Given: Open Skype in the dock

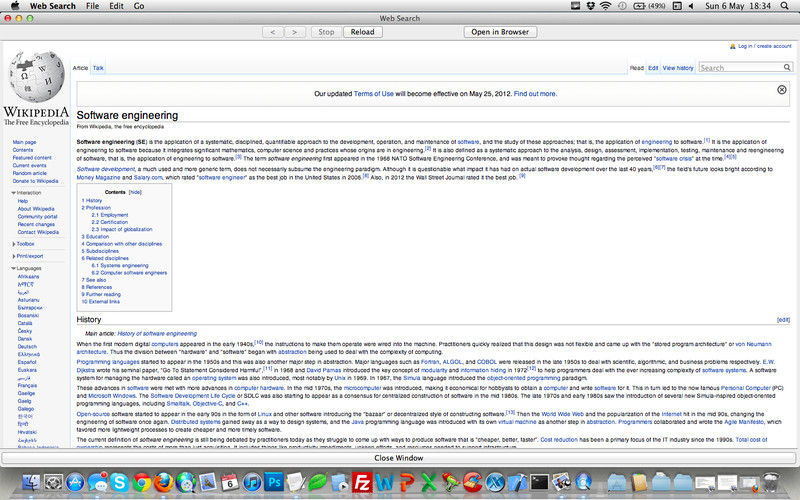Looking at the screenshot, I should coord(119,482).
